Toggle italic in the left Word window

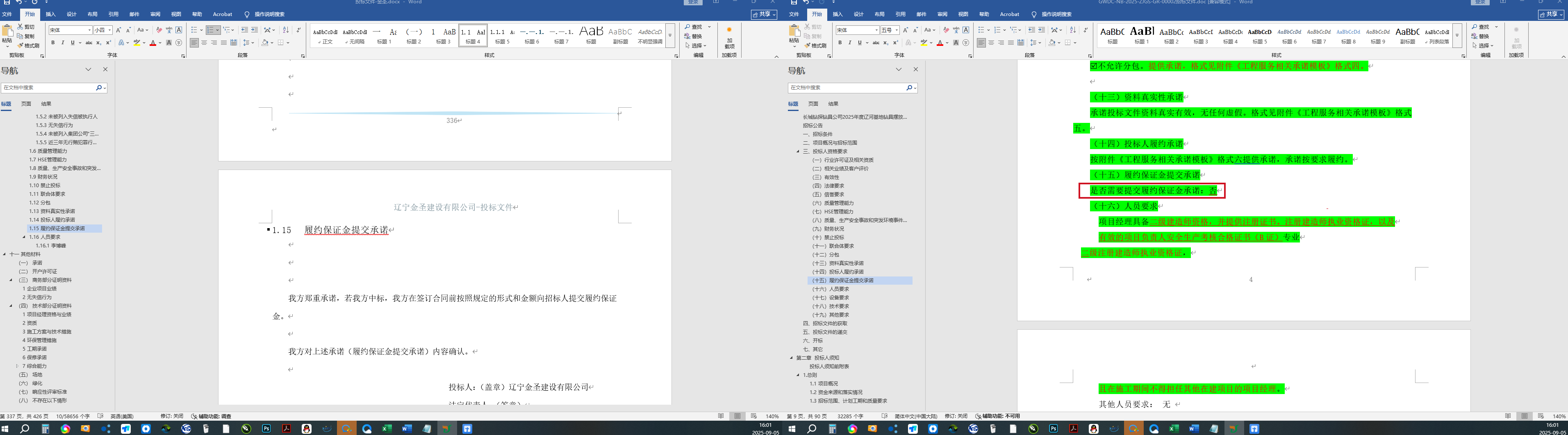click(63, 43)
